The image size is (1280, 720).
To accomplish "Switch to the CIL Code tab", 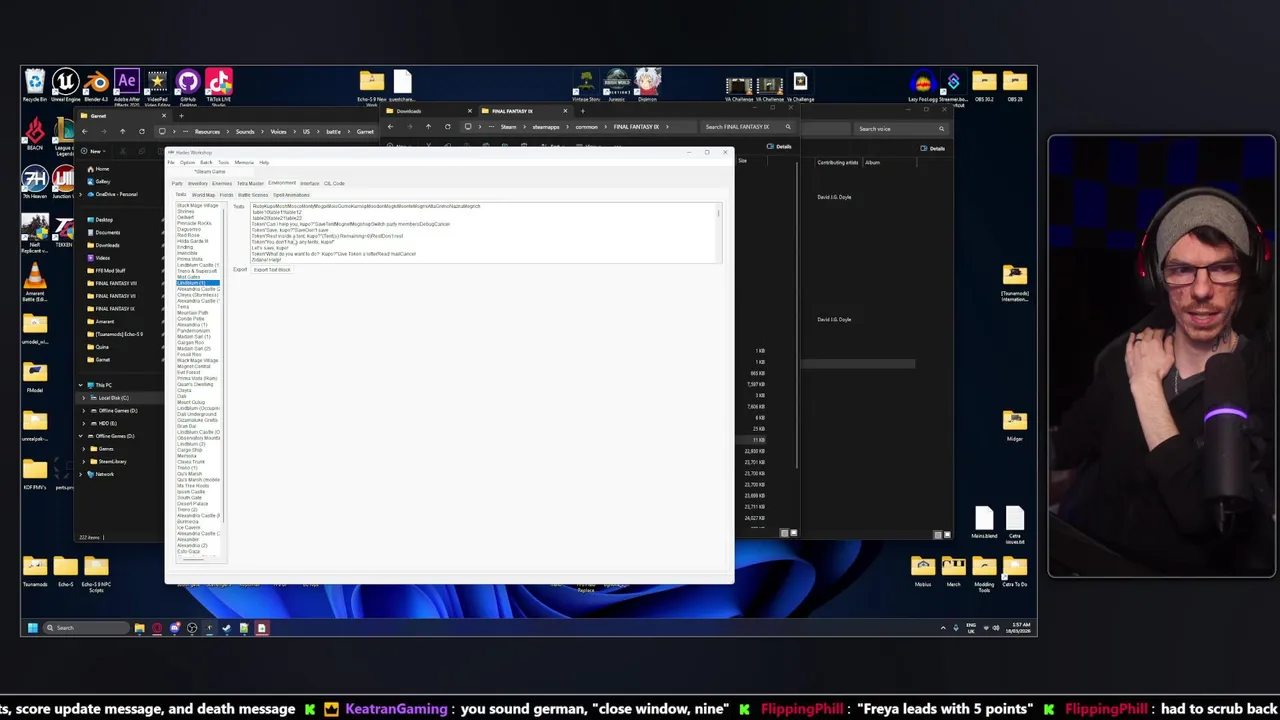I will pos(334,183).
